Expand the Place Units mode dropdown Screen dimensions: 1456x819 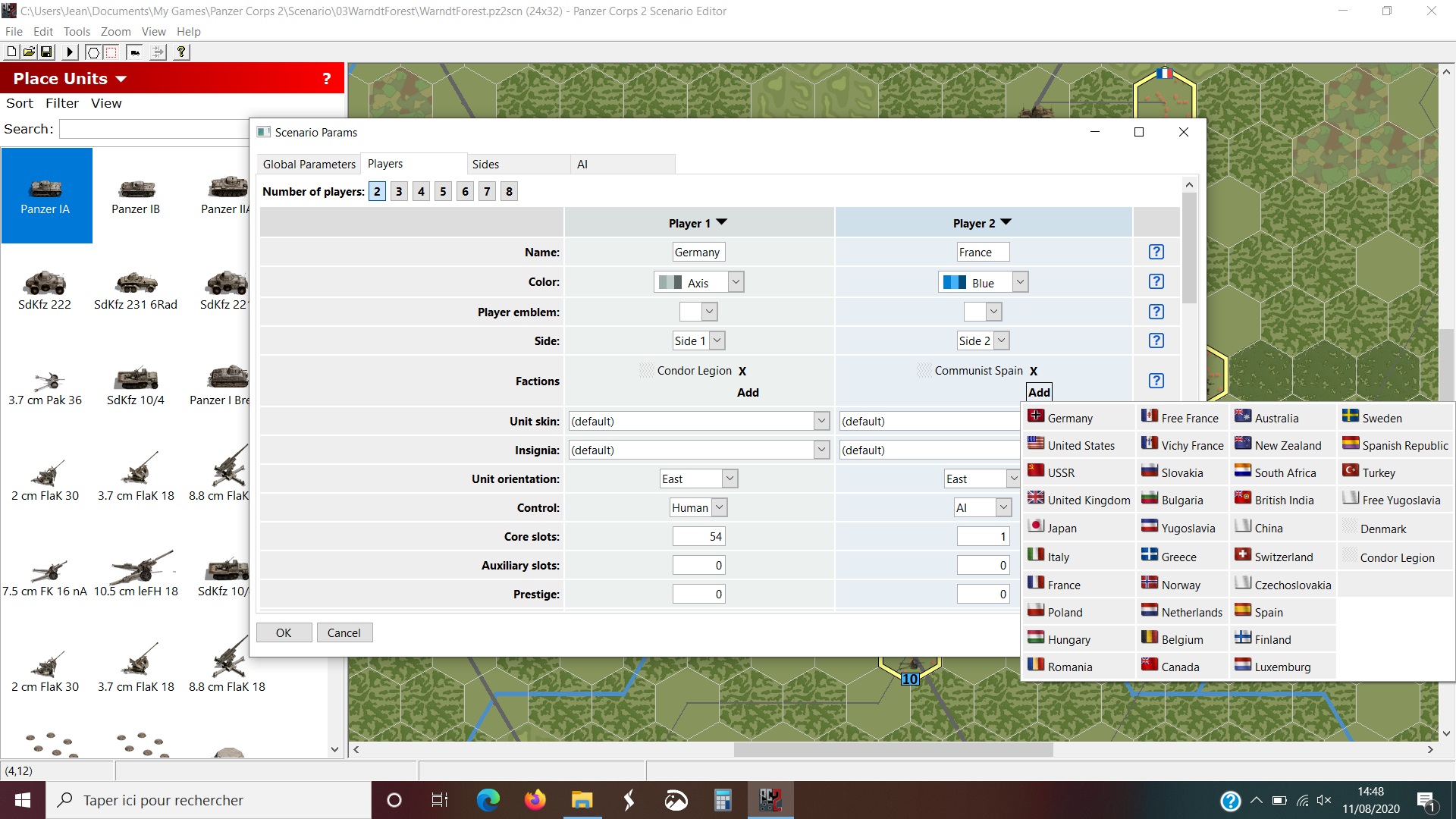point(121,79)
